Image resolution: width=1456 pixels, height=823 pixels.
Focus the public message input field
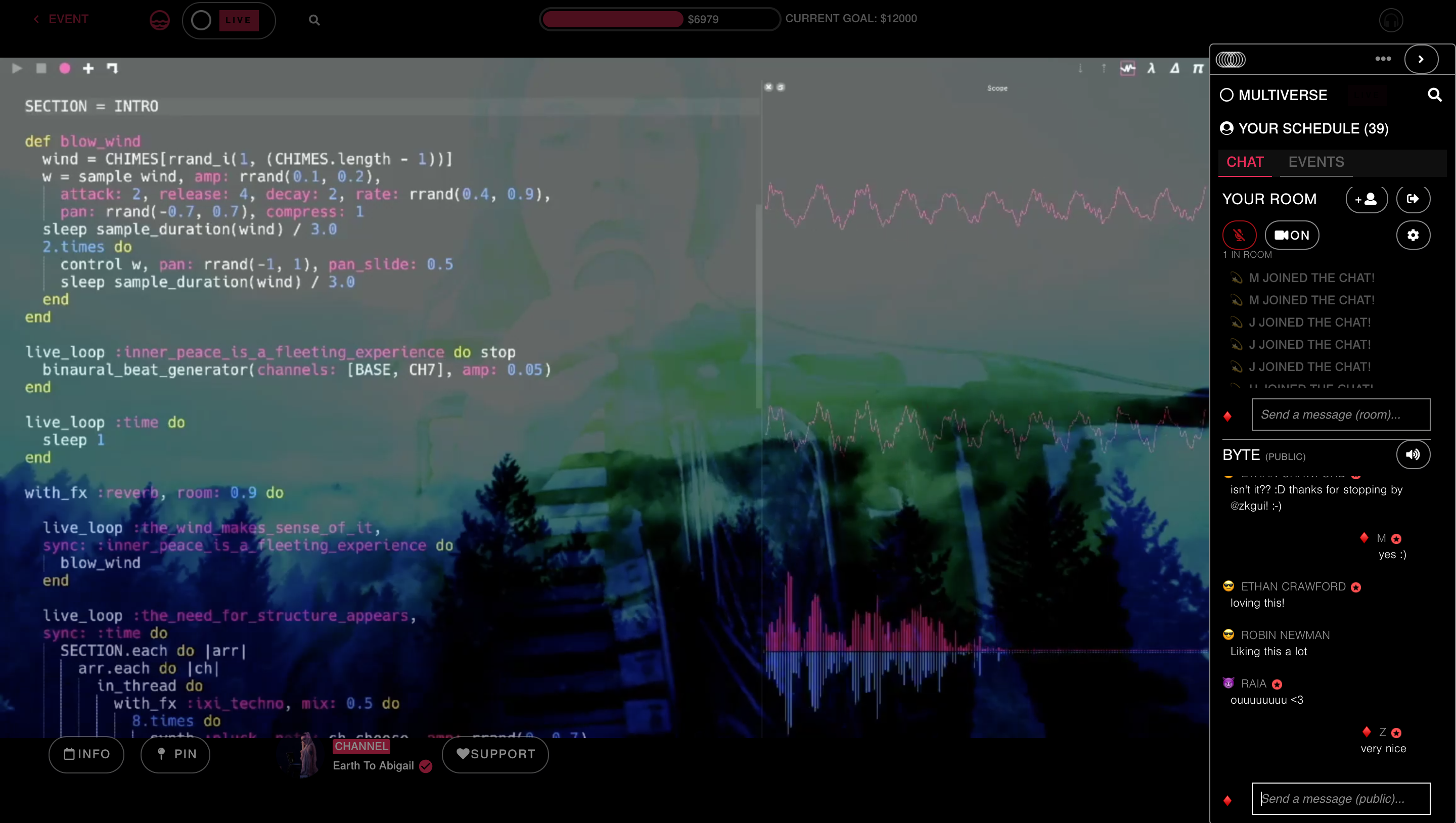point(1340,798)
